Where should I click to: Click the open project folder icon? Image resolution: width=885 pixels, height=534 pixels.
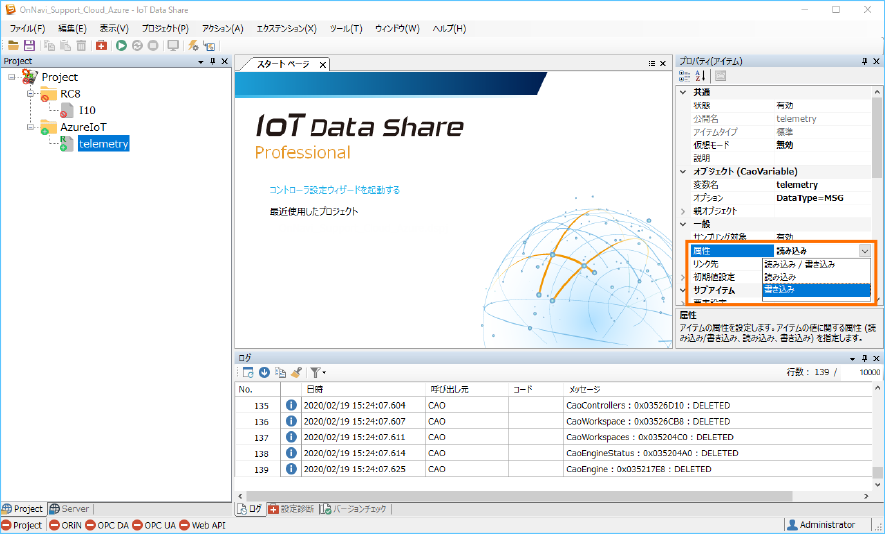point(13,45)
